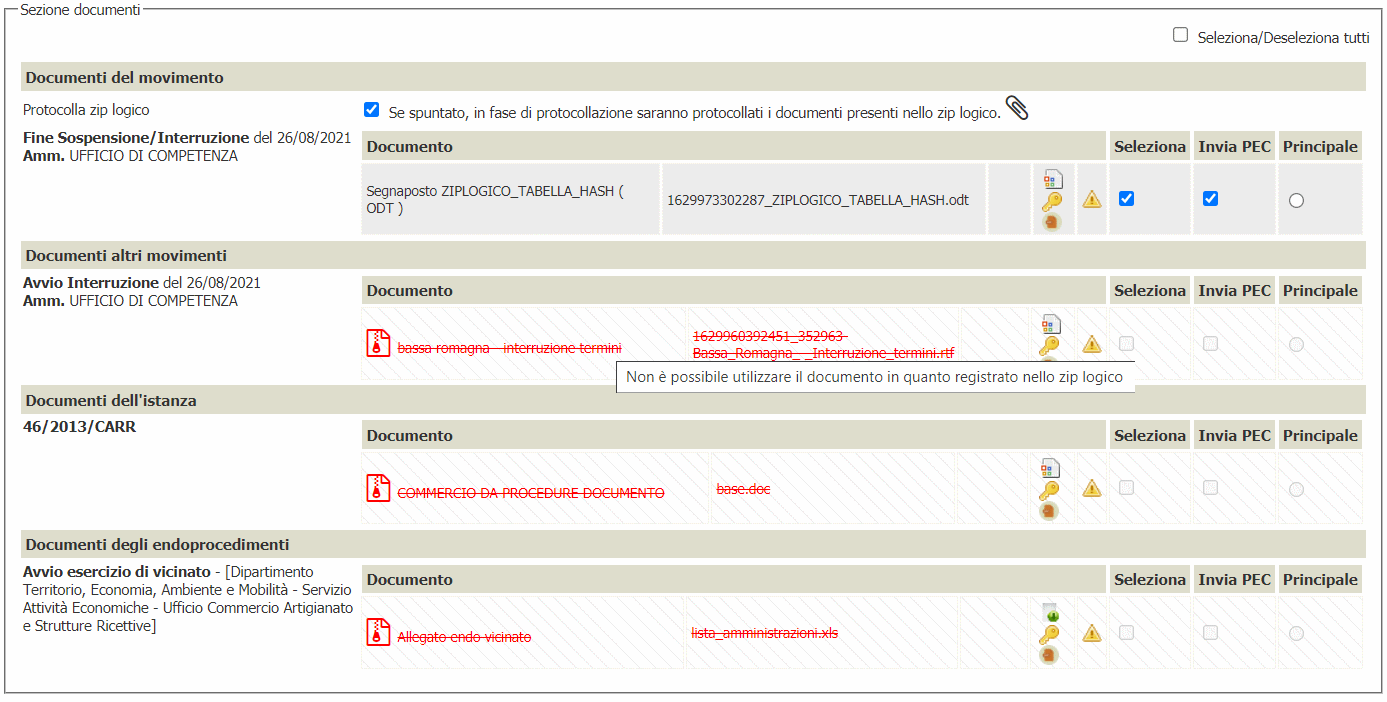Screen dimensions: 1387x702
Task: Click key icon in ZIPLOGICO_TABELLA_HASH row
Action: coord(1051,201)
